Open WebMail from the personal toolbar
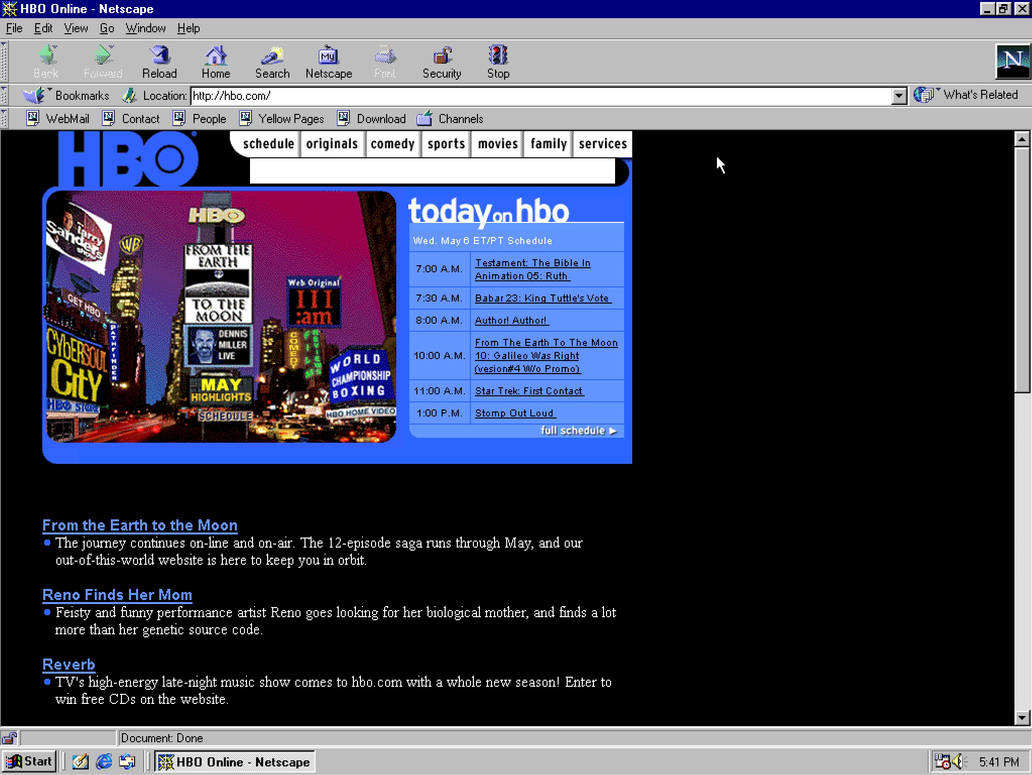The width and height of the screenshot is (1032, 775). point(62,118)
